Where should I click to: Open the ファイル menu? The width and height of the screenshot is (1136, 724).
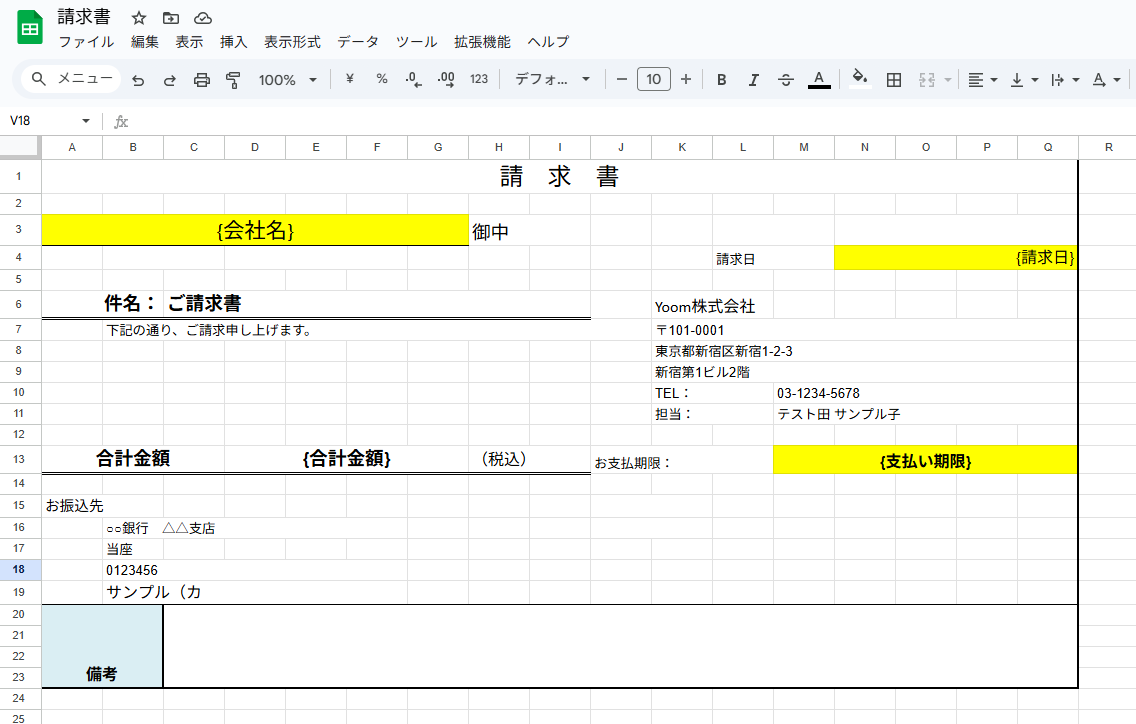86,42
